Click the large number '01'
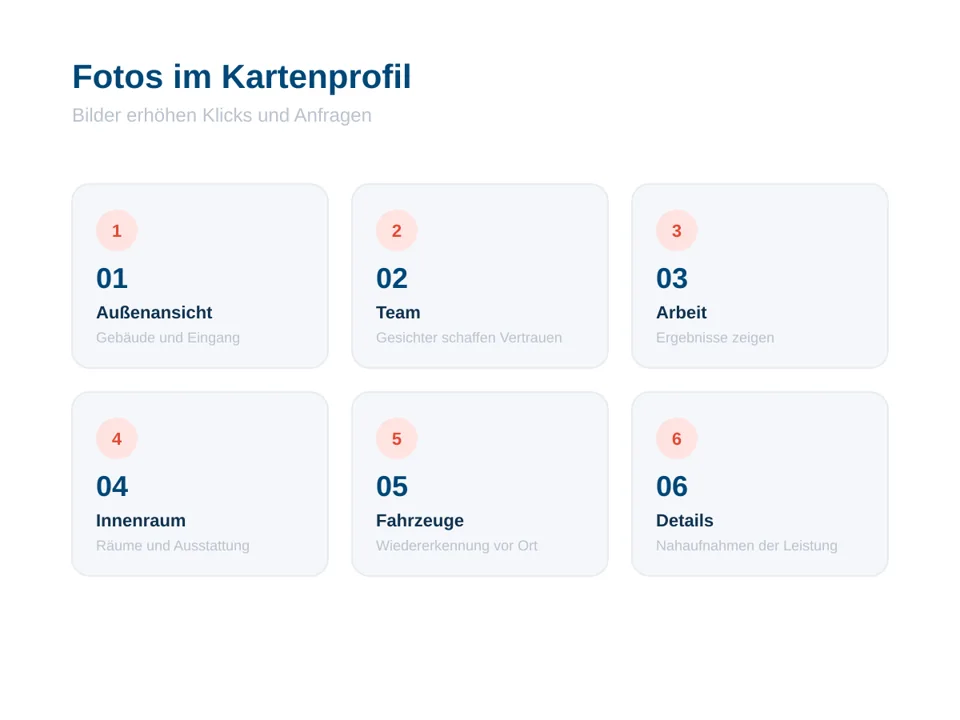This screenshot has width=960, height=720. (112, 279)
